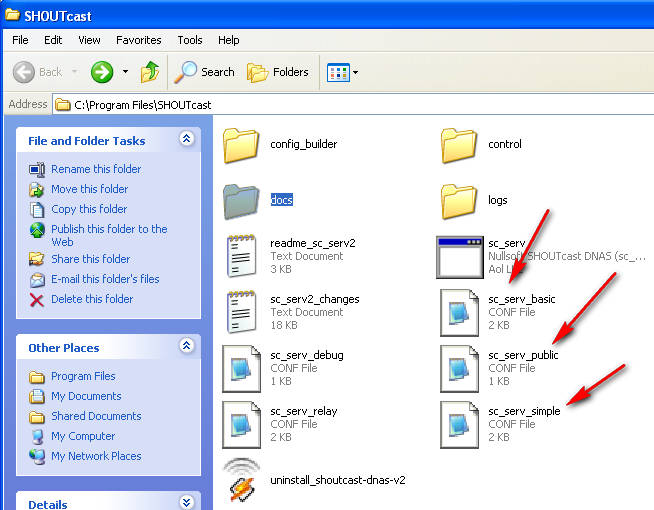
Task: Select the sc_serv_basic CONF file icon
Action: pos(459,313)
